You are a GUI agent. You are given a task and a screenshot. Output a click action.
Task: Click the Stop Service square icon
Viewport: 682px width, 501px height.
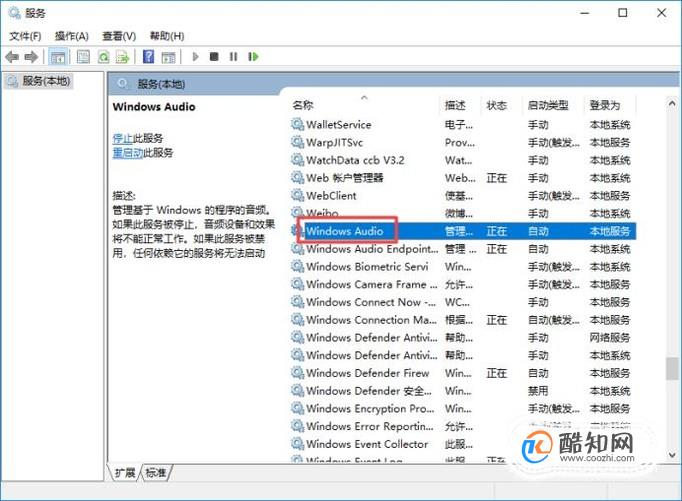(214, 57)
